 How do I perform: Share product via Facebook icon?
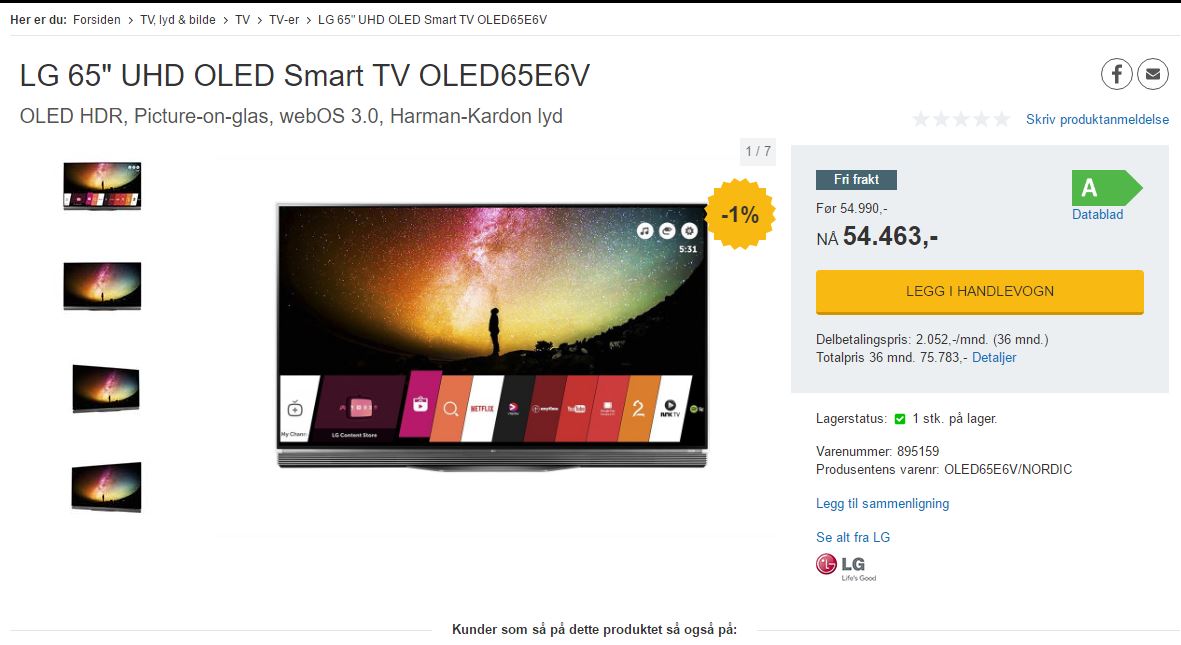(x=1117, y=74)
